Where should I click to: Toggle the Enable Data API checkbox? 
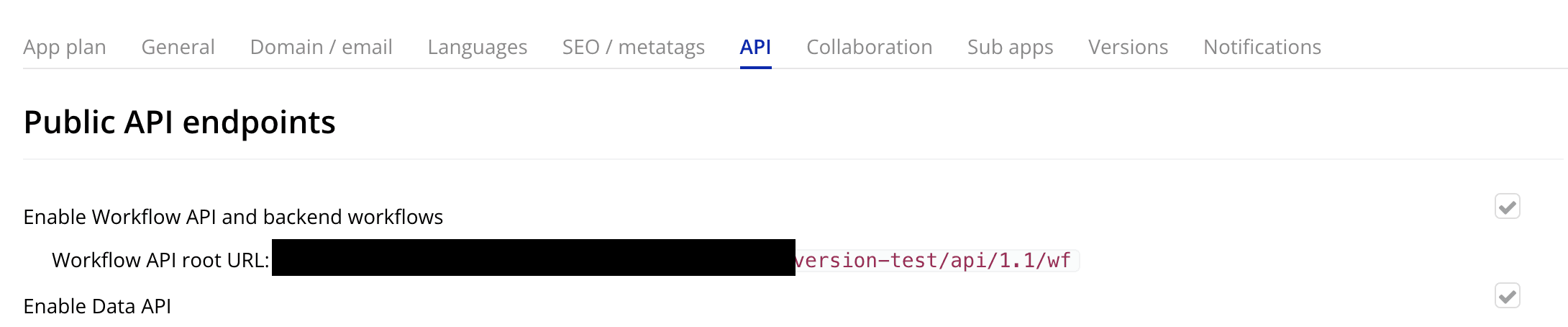[1507, 296]
